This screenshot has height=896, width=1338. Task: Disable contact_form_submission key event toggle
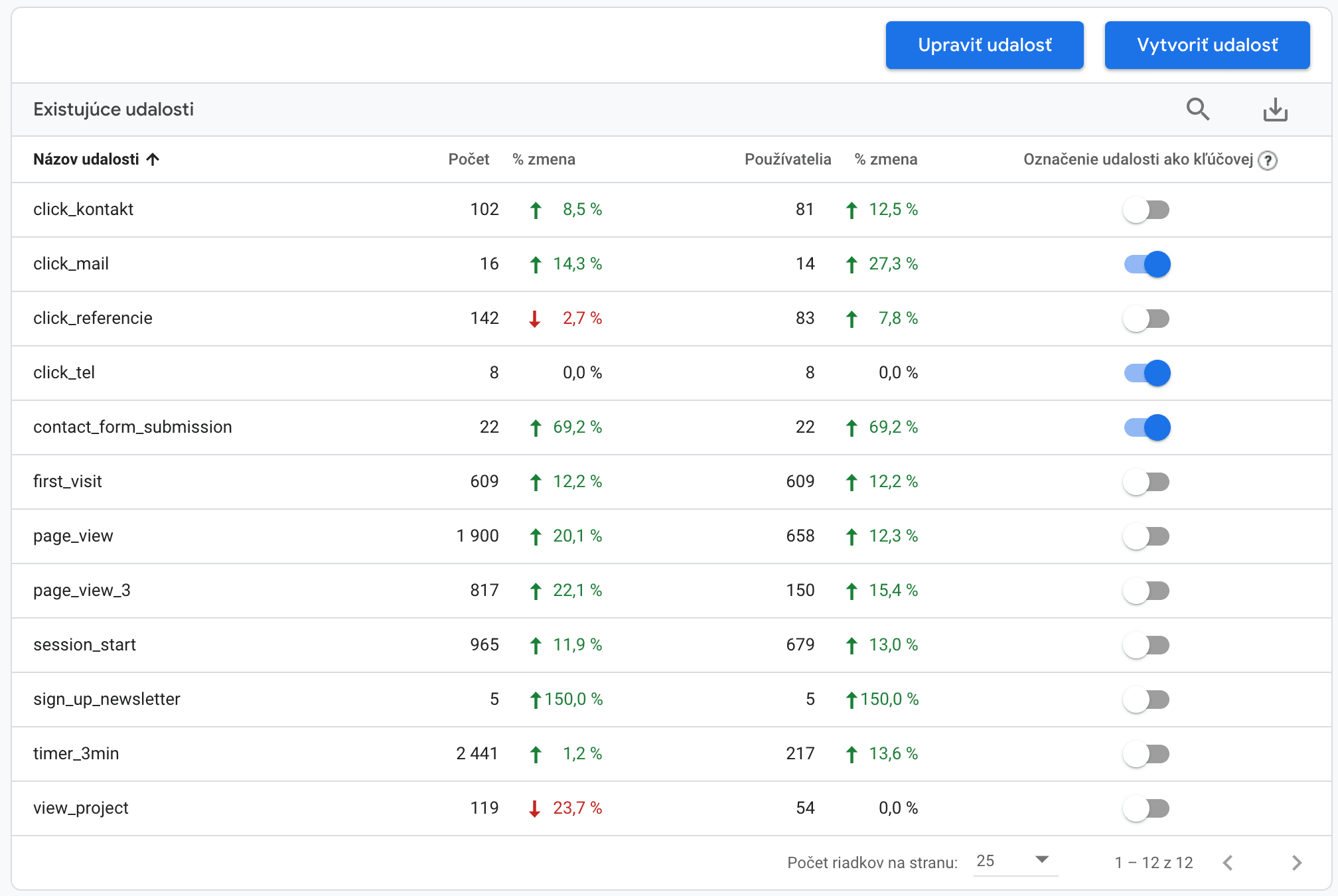(1146, 427)
